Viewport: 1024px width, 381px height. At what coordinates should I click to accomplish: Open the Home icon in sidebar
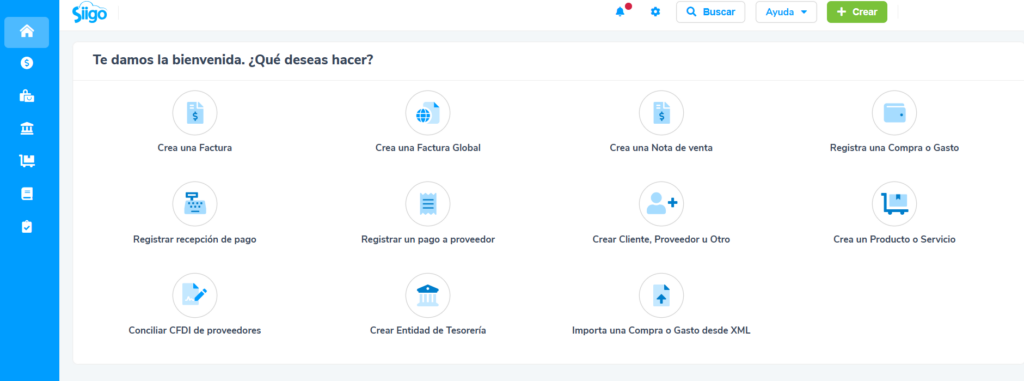pyautogui.click(x=27, y=31)
